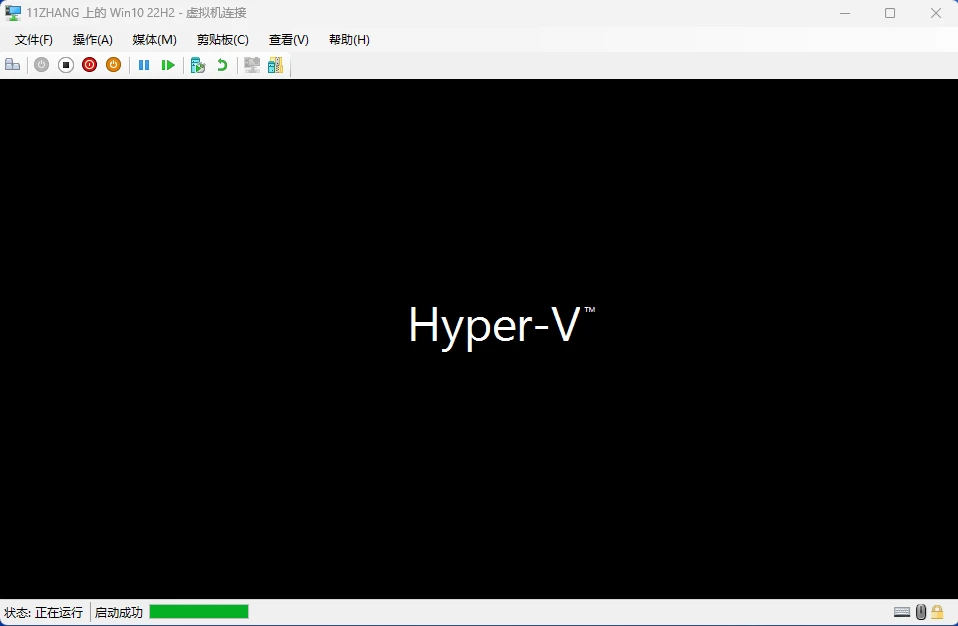The image size is (958, 626).
Task: Click the server and building toolbar icon
Action: pyautogui.click(x=276, y=65)
